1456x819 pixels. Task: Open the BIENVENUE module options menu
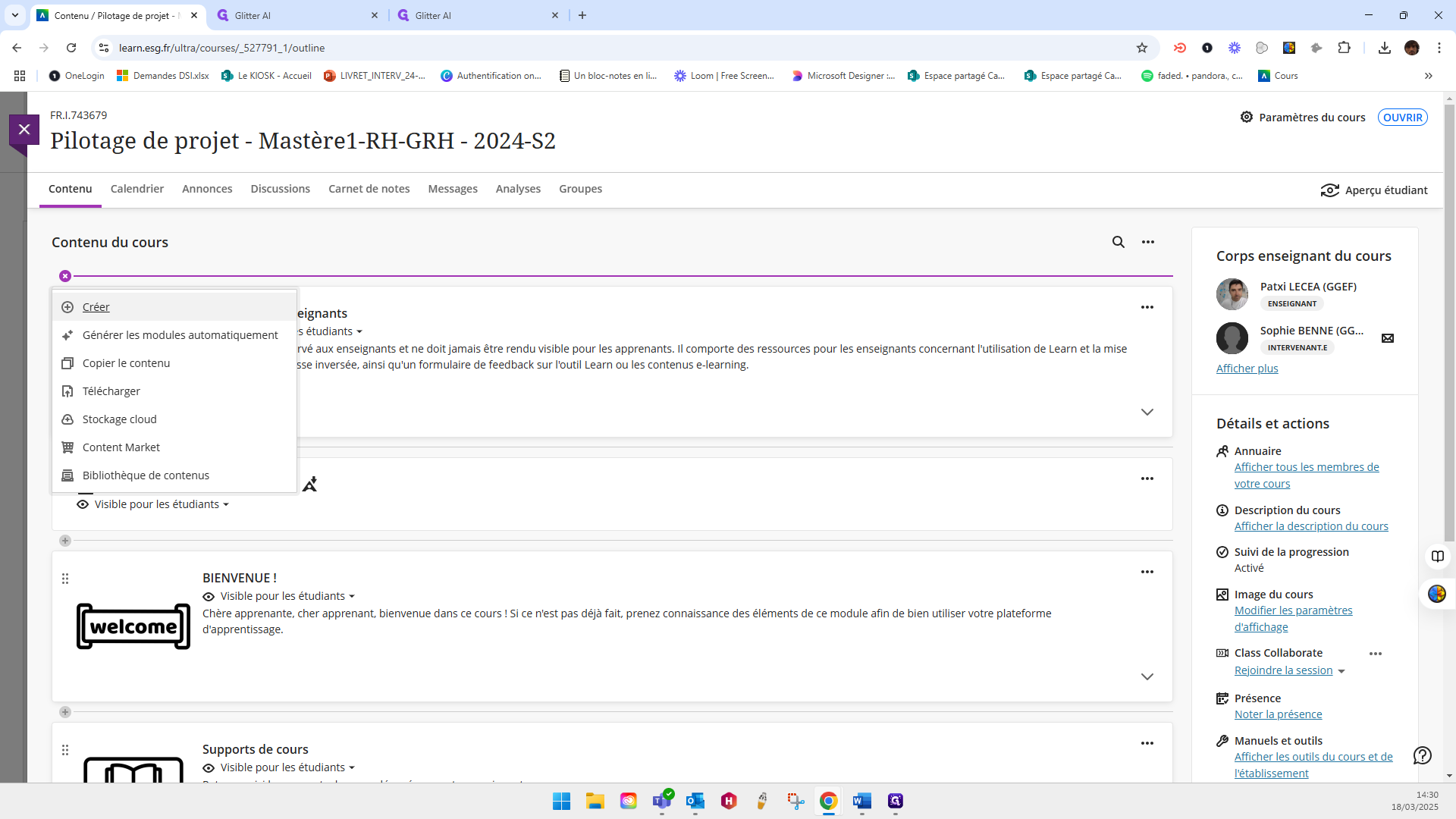[1147, 572]
